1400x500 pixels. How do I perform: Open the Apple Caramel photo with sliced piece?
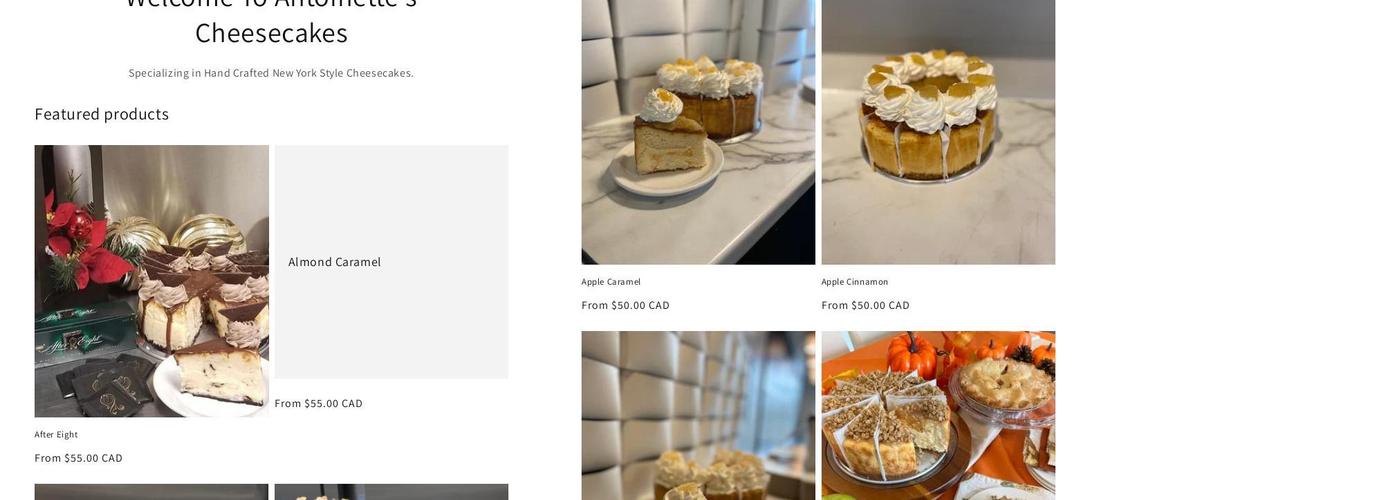[x=698, y=132]
